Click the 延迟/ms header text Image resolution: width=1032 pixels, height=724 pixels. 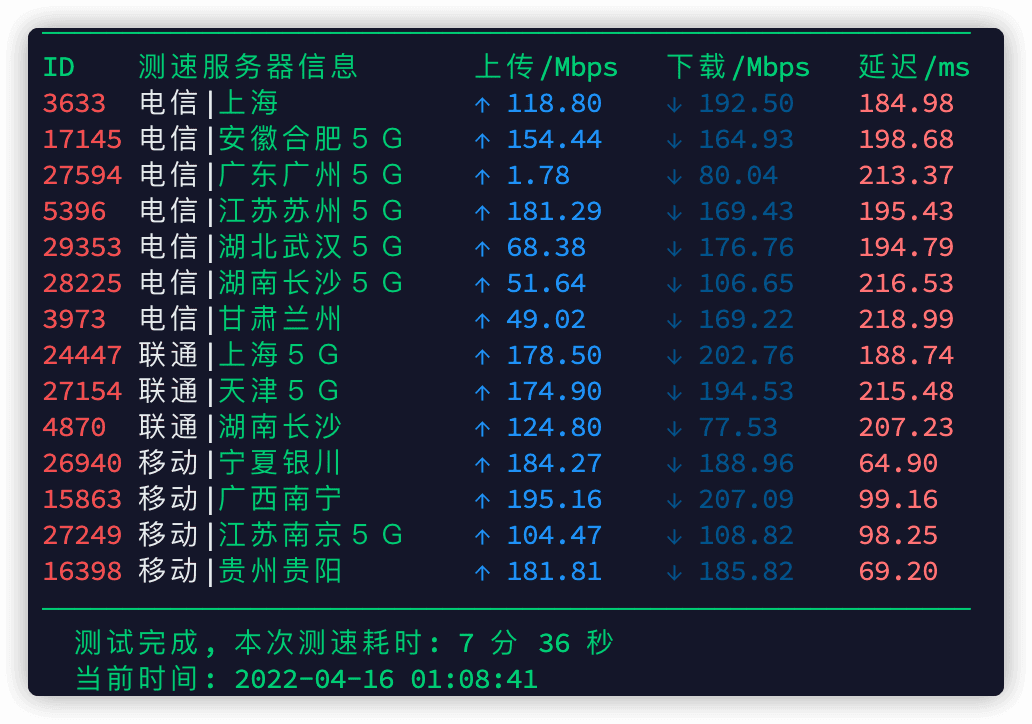pyautogui.click(x=914, y=67)
